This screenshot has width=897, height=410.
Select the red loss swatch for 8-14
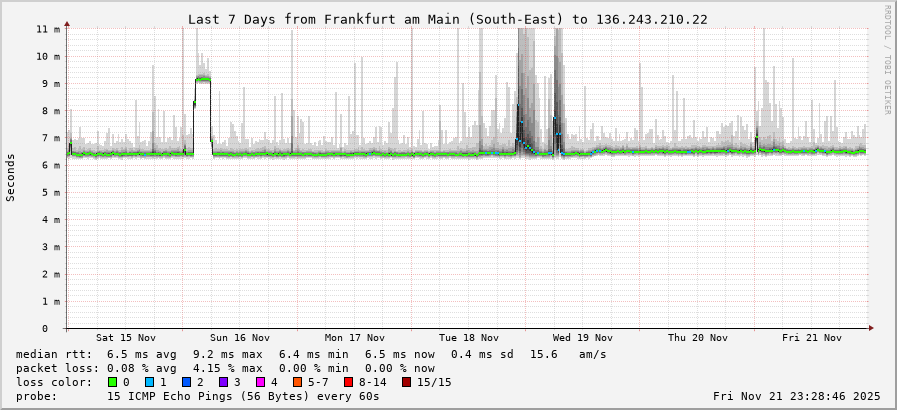348,382
